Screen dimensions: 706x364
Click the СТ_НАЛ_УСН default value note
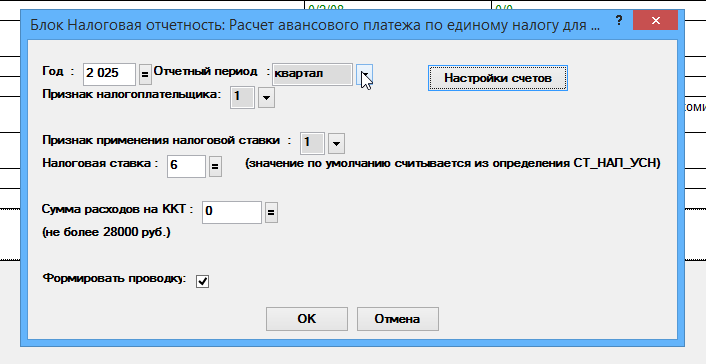(453, 163)
